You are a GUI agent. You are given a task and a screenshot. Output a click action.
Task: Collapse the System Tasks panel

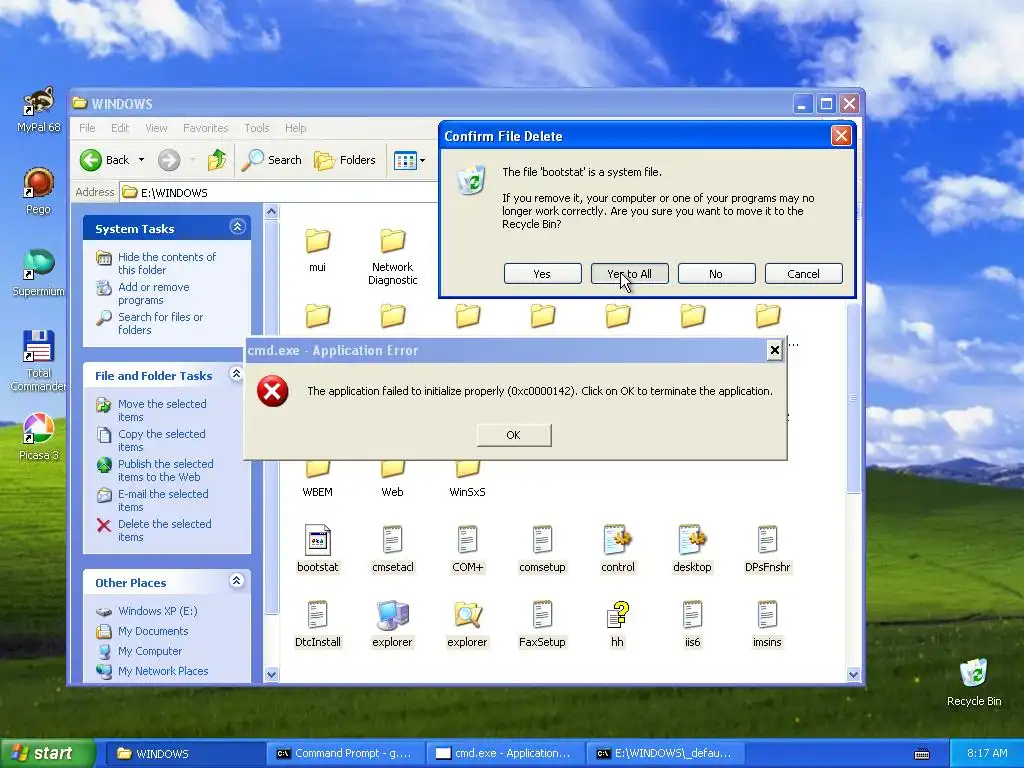[x=237, y=227]
